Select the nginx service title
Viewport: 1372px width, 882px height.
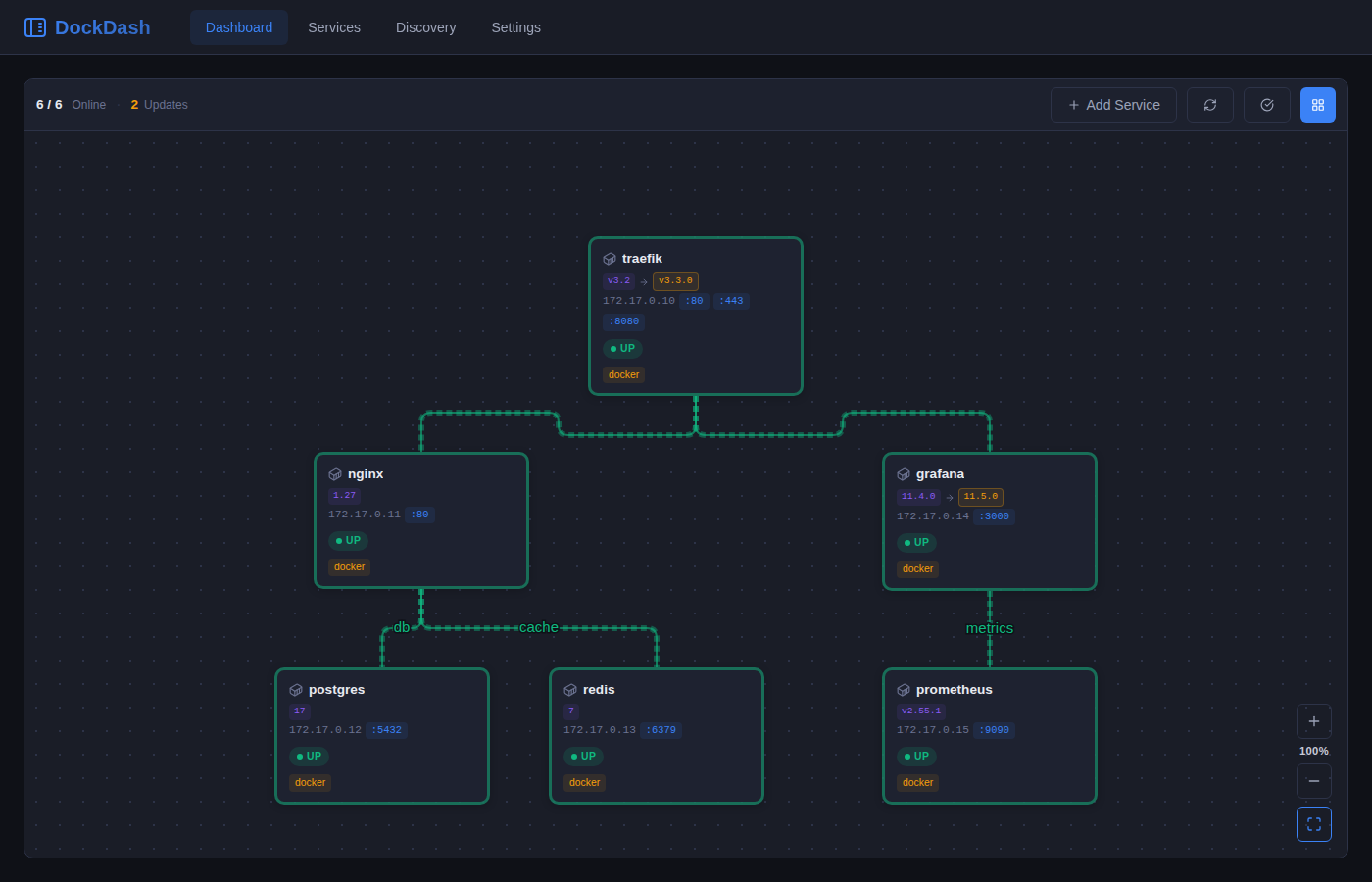click(x=366, y=474)
